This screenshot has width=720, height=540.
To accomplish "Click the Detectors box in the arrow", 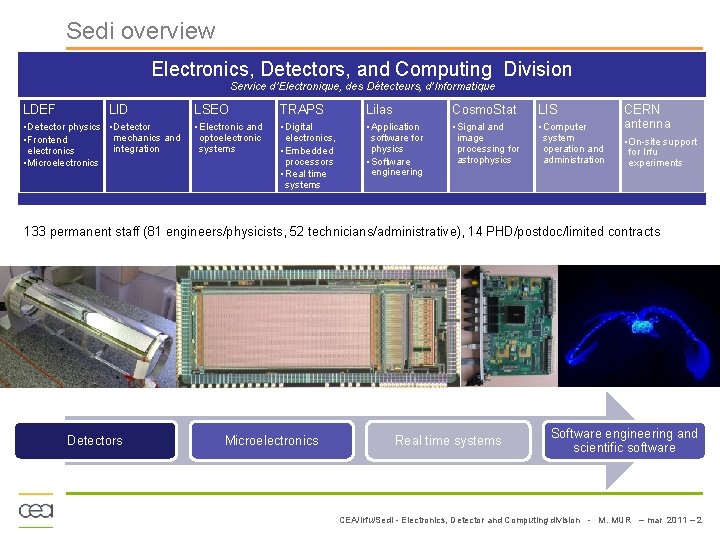I will pos(95,440).
